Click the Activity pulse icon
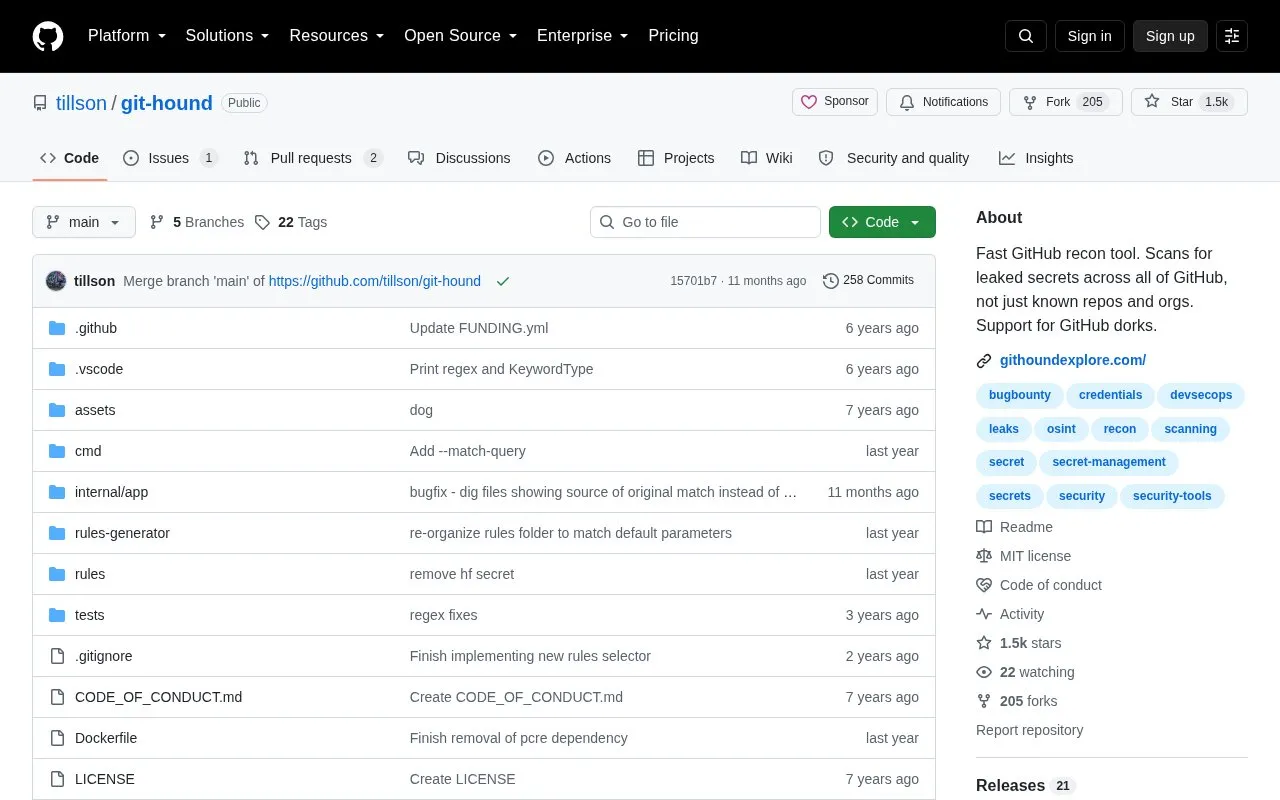The width and height of the screenshot is (1280, 800). 984,614
